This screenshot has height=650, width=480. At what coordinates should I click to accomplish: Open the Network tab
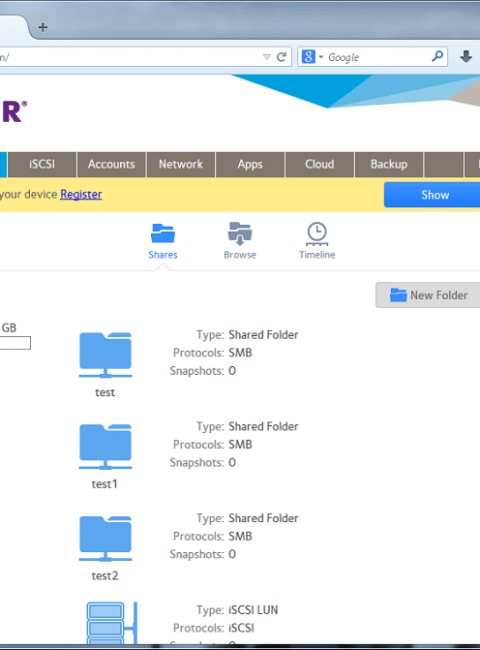click(x=181, y=164)
